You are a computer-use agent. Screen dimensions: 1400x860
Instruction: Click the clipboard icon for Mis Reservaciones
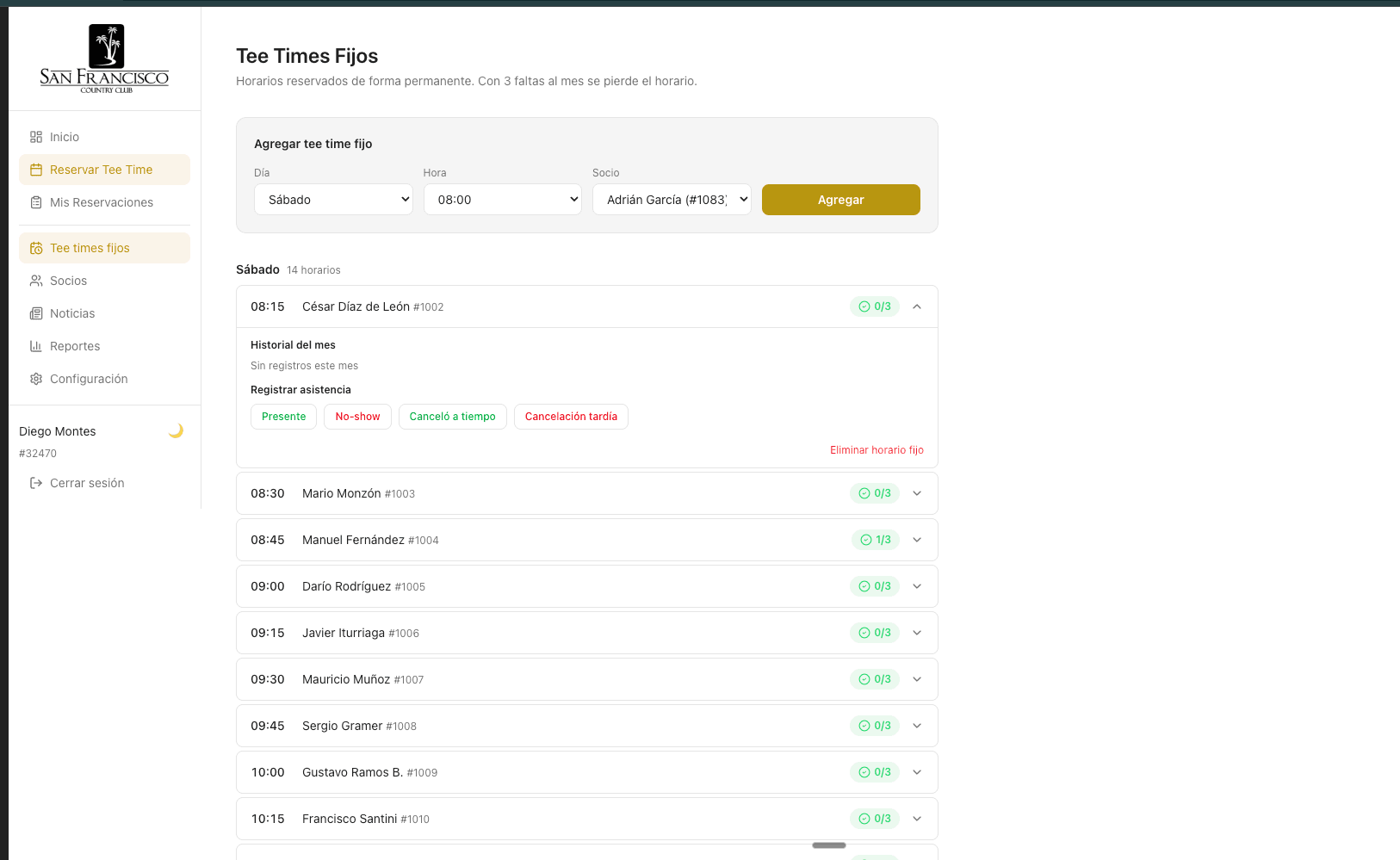point(36,202)
